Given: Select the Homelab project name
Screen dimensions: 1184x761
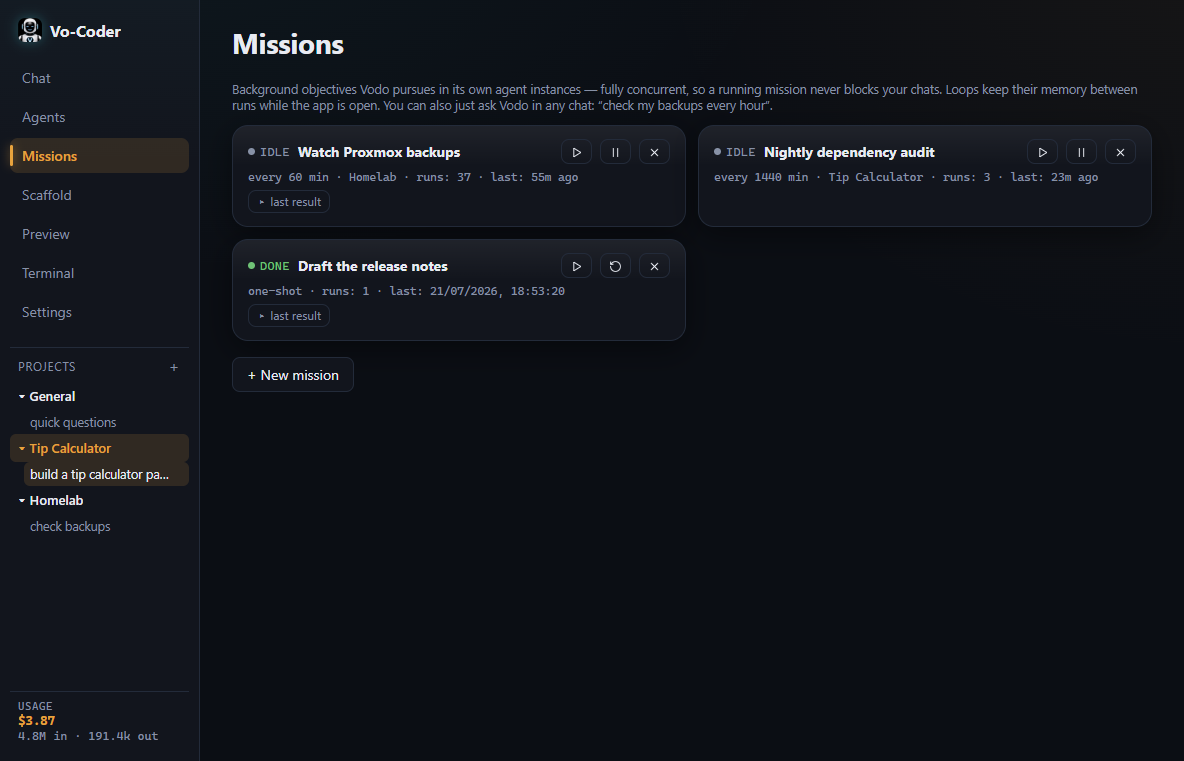Looking at the screenshot, I should (x=57, y=501).
